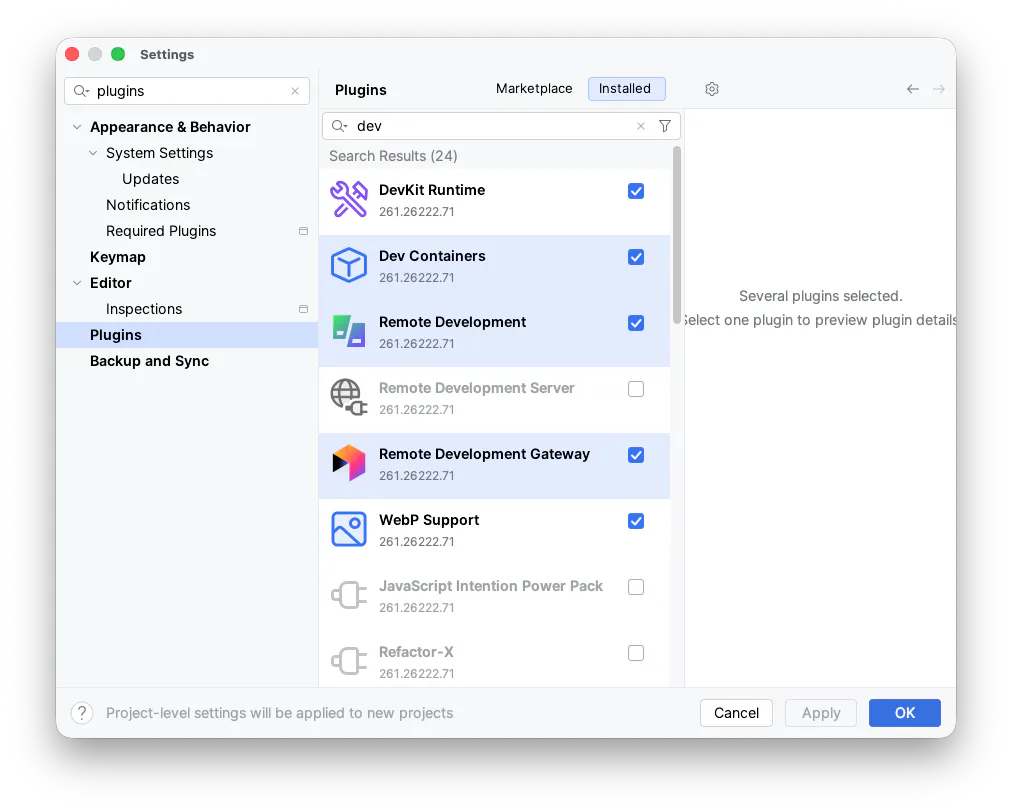Disable the WebP Support checkbox
Image resolution: width=1012 pixels, height=812 pixels.
(x=636, y=521)
